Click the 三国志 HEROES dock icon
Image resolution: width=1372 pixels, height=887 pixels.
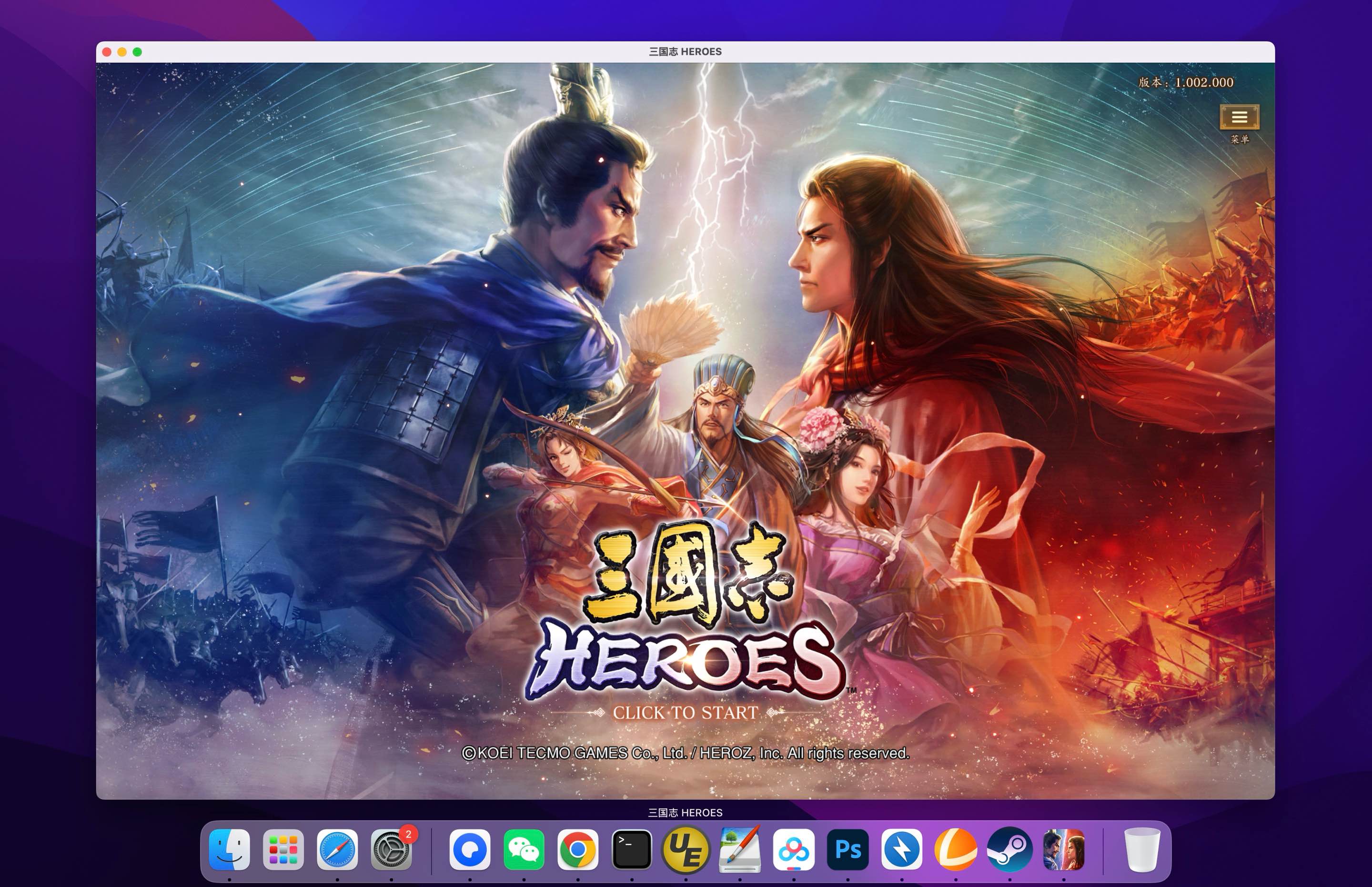pyautogui.click(x=1064, y=849)
